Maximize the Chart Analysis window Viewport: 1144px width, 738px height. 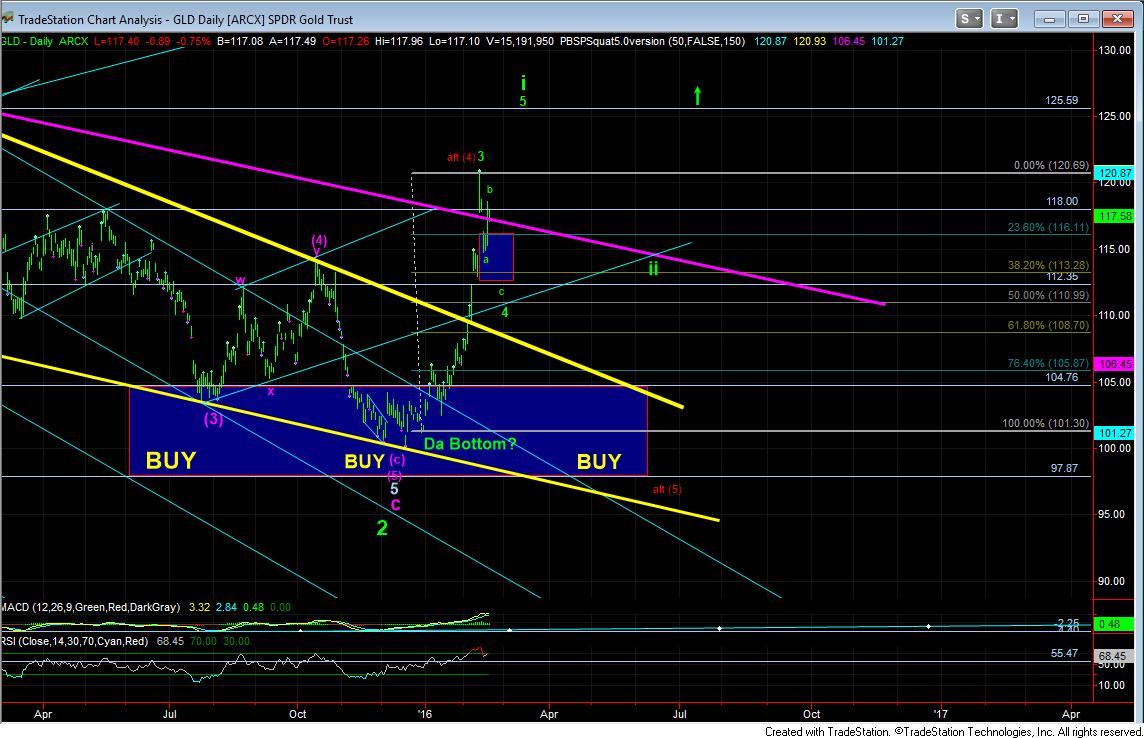point(1083,19)
